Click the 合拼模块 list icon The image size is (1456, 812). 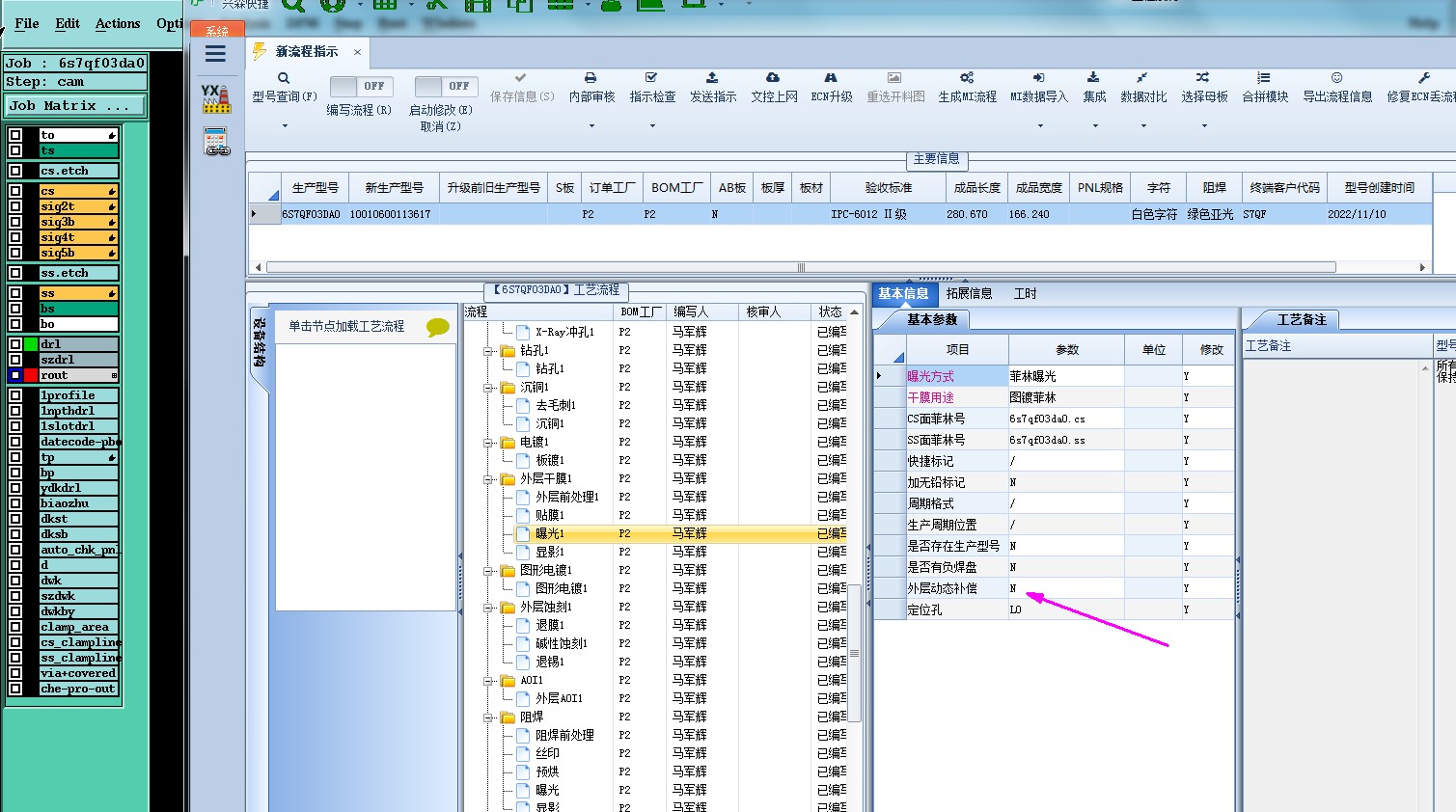pyautogui.click(x=1264, y=77)
